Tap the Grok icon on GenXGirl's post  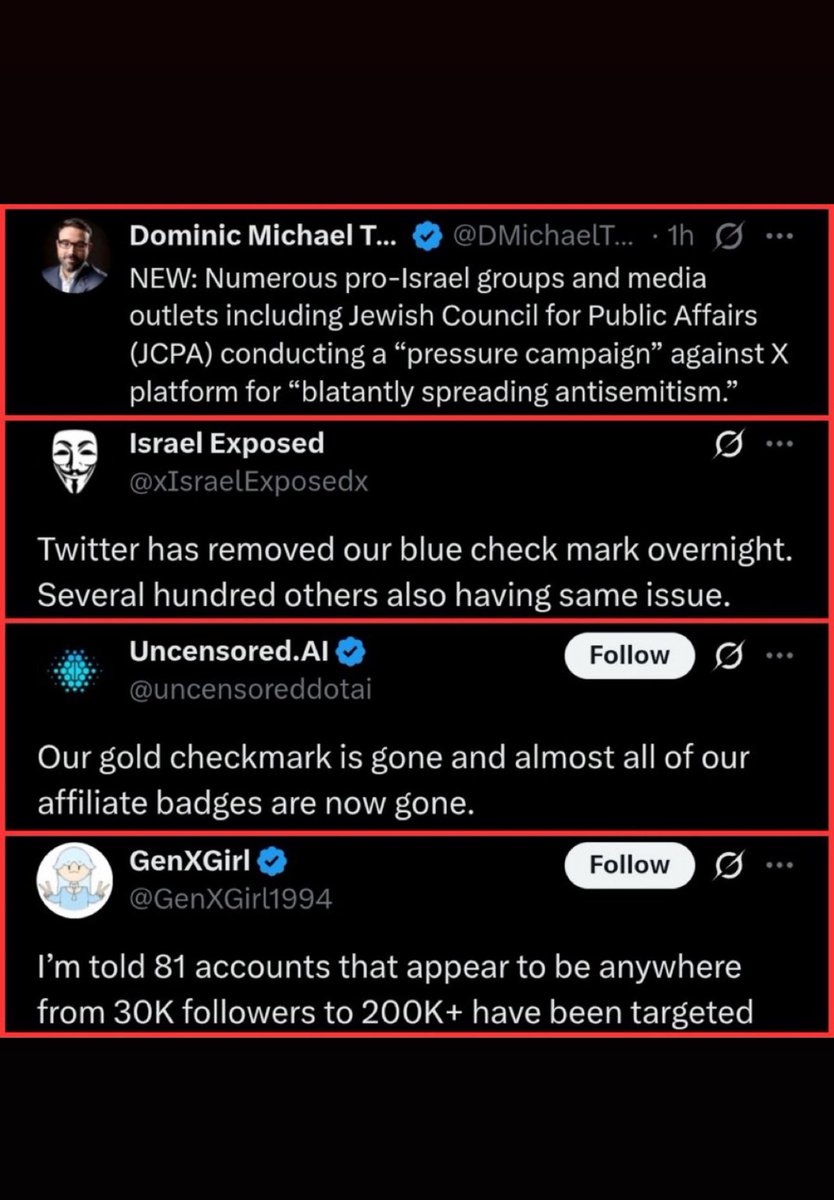click(729, 865)
